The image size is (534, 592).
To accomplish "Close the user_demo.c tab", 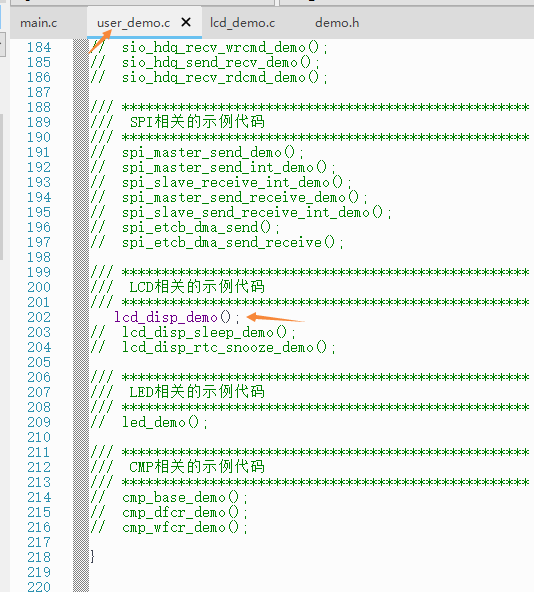I will point(186,23).
